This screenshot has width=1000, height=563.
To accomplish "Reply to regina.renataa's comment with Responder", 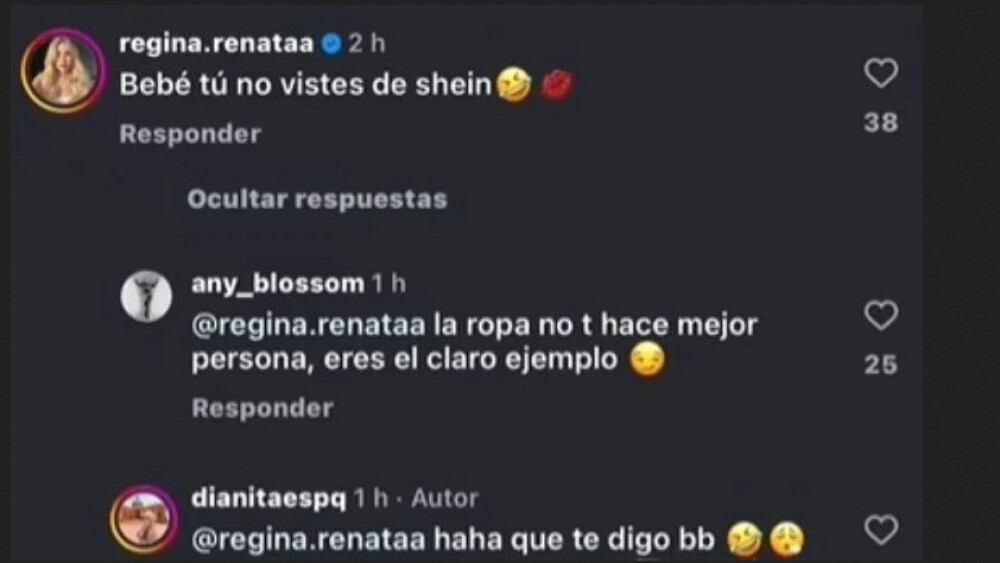I will coord(190,134).
